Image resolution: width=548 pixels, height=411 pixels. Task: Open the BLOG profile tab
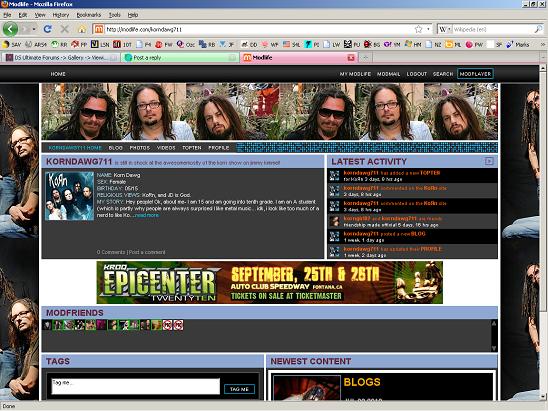pos(115,148)
